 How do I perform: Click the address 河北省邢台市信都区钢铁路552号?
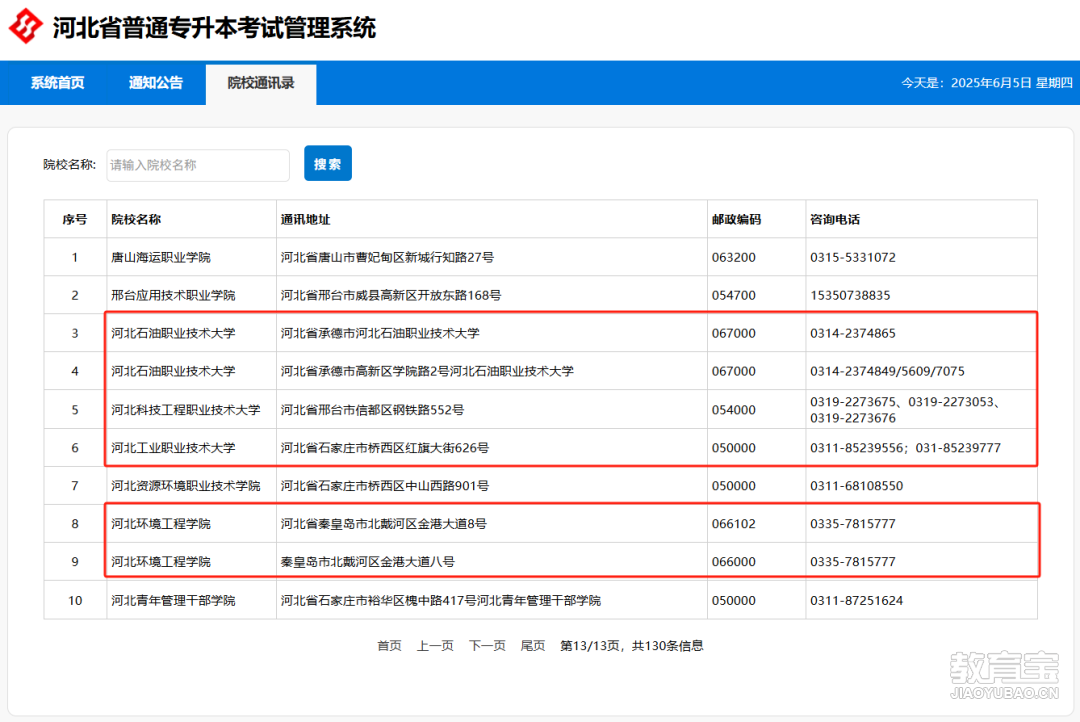[372, 409]
